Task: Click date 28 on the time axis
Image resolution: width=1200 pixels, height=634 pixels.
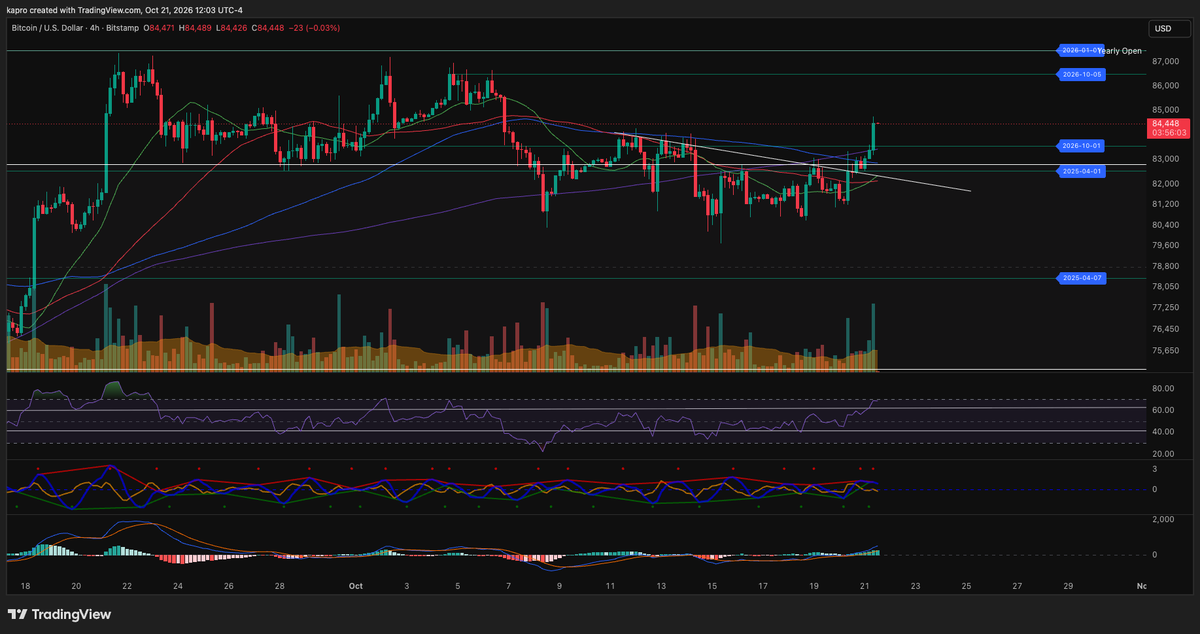Action: click(x=279, y=587)
